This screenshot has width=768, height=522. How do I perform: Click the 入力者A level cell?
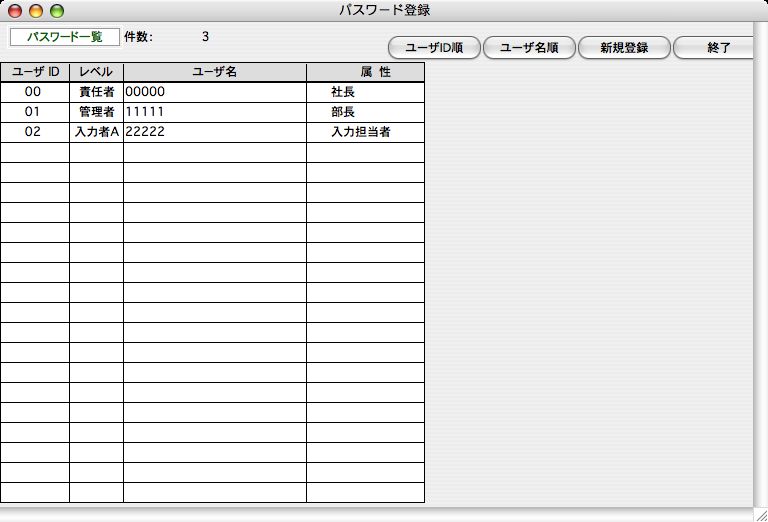click(96, 132)
